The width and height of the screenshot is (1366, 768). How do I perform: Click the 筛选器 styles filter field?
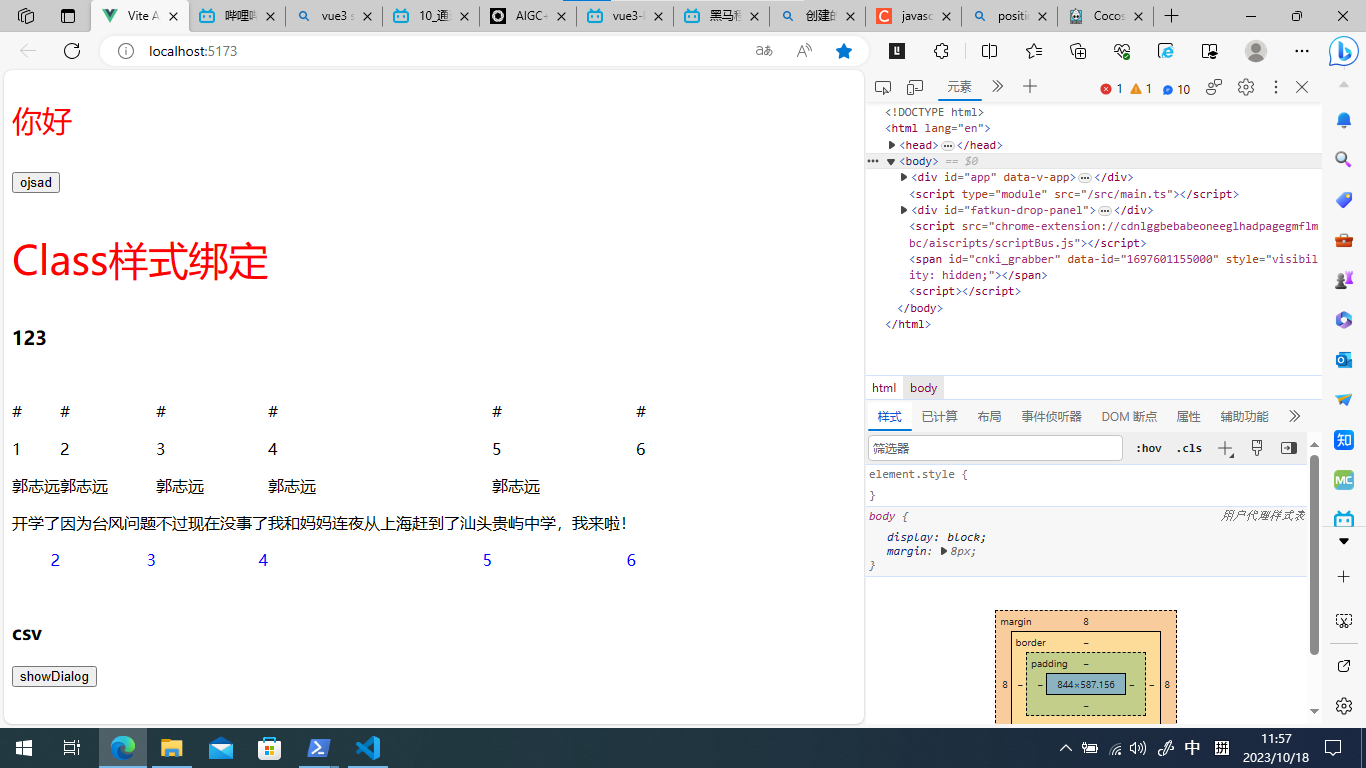tap(995, 448)
